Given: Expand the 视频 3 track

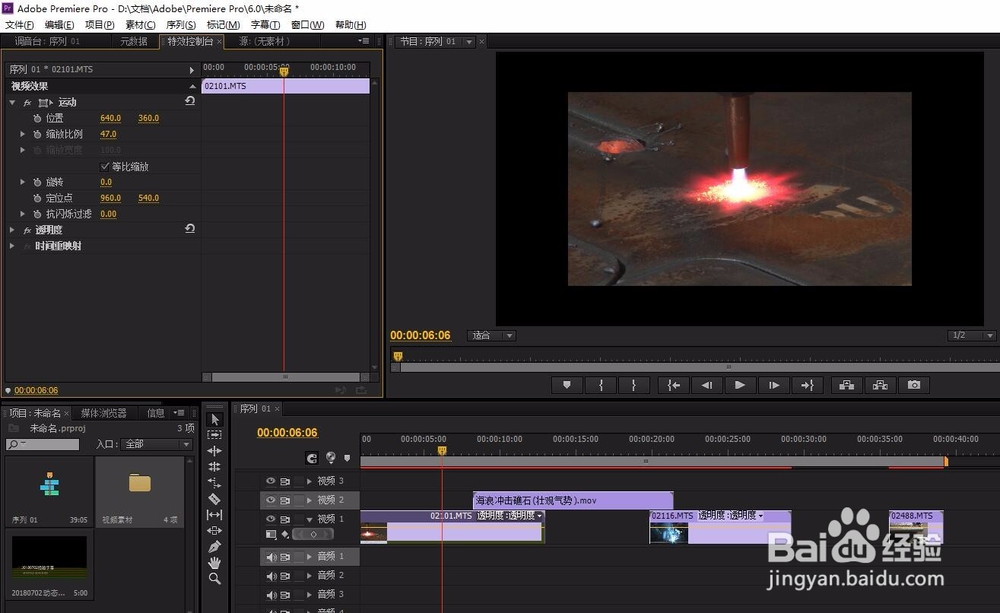Looking at the screenshot, I should 309,481.
